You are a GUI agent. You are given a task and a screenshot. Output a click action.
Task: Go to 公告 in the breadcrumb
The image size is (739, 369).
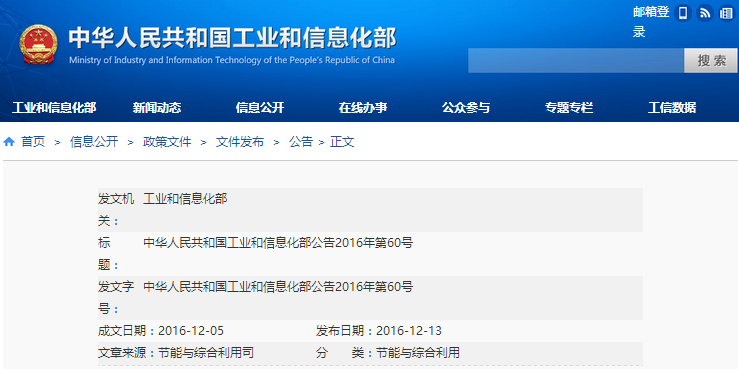point(301,142)
